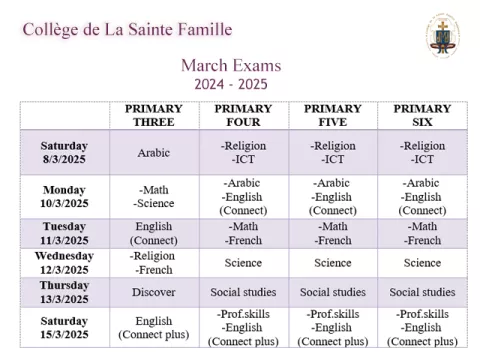Select the PRIMARY THREE column header
480x360 pixels.
tap(154, 115)
